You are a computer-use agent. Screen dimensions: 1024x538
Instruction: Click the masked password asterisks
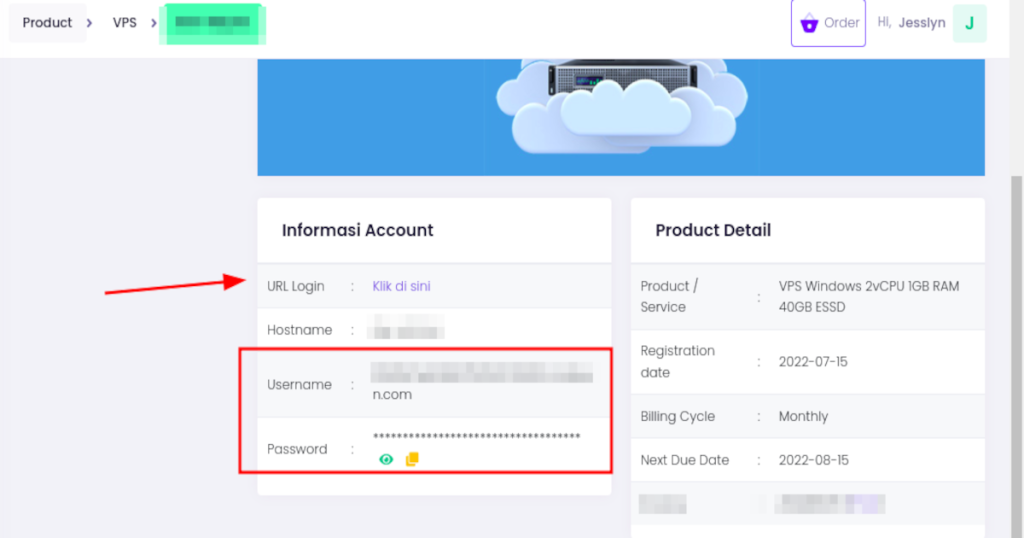pos(476,436)
